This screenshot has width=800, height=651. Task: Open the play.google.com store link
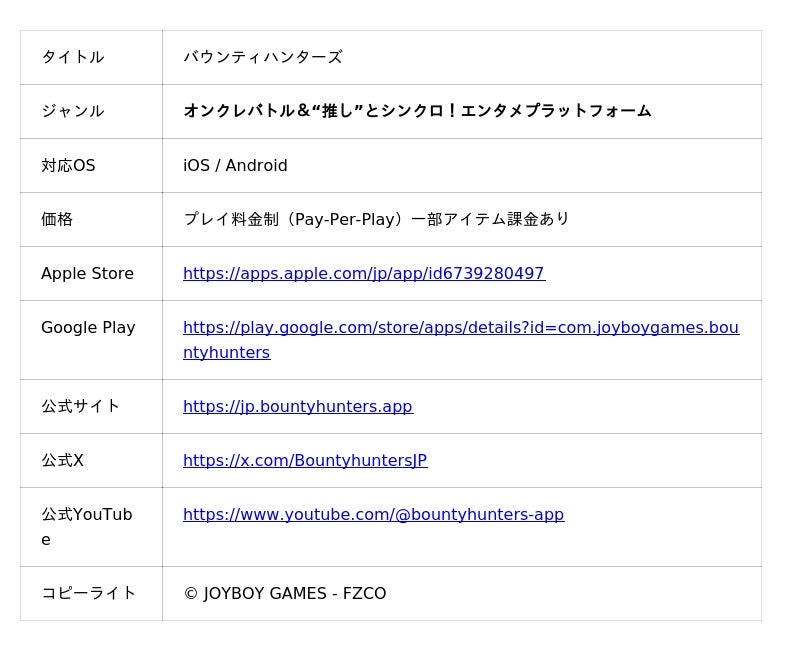click(x=460, y=328)
